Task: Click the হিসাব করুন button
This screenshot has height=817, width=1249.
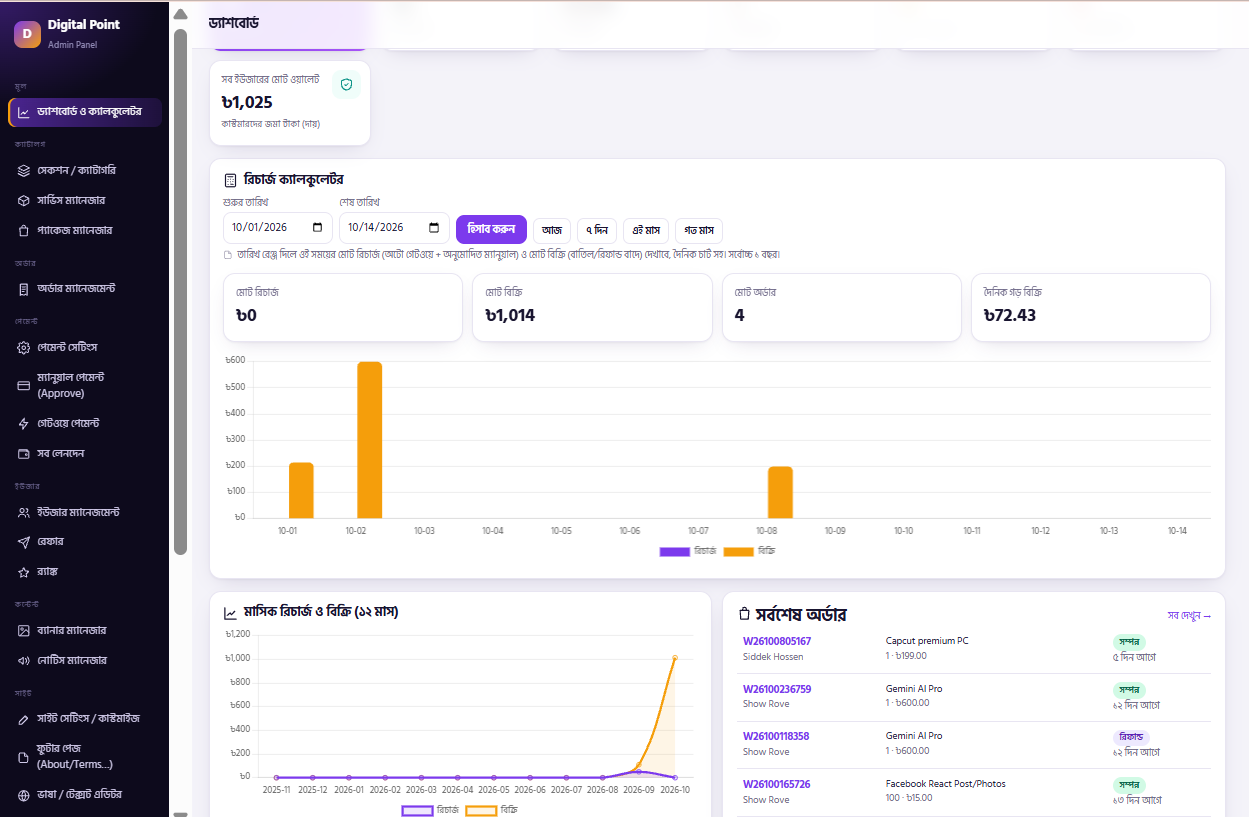Action: (x=491, y=229)
